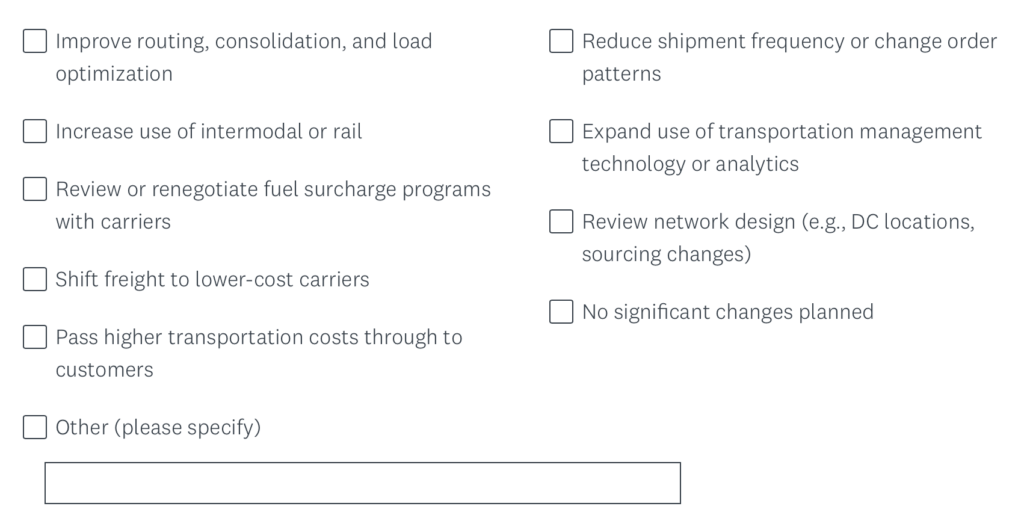
Task: Enable the renegotiate fuel surcharge programs checkbox
Action: tap(35, 189)
